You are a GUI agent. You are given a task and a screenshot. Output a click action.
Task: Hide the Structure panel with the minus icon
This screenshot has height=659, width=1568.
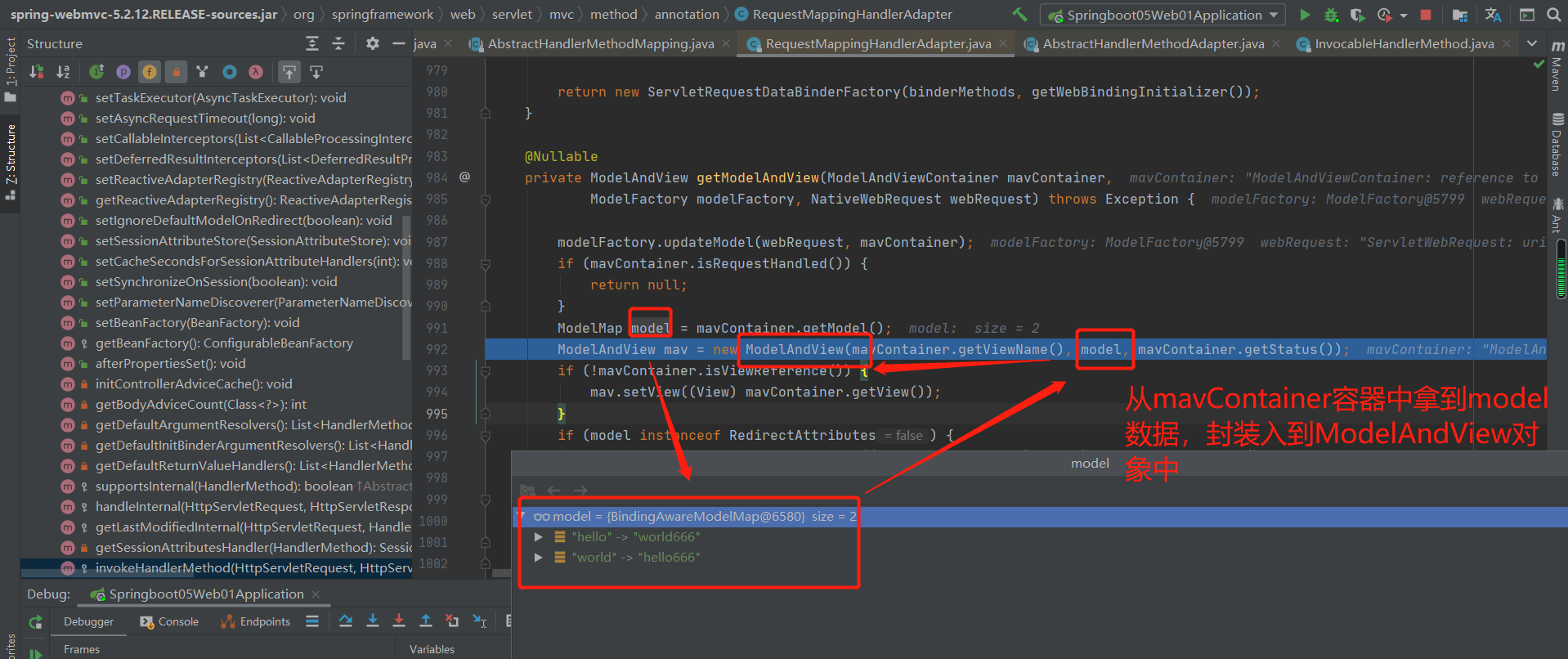(x=398, y=43)
